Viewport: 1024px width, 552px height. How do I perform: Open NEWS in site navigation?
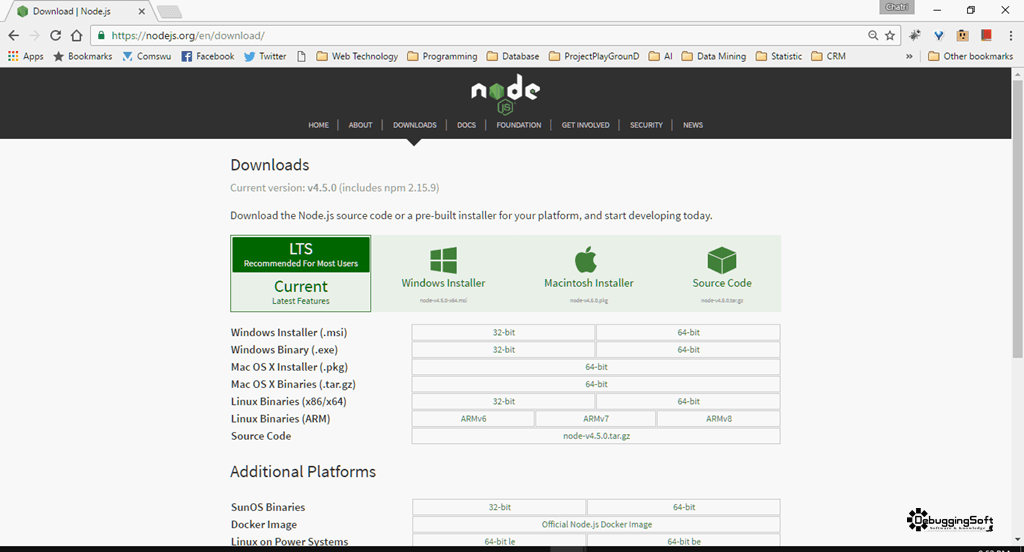tap(693, 125)
